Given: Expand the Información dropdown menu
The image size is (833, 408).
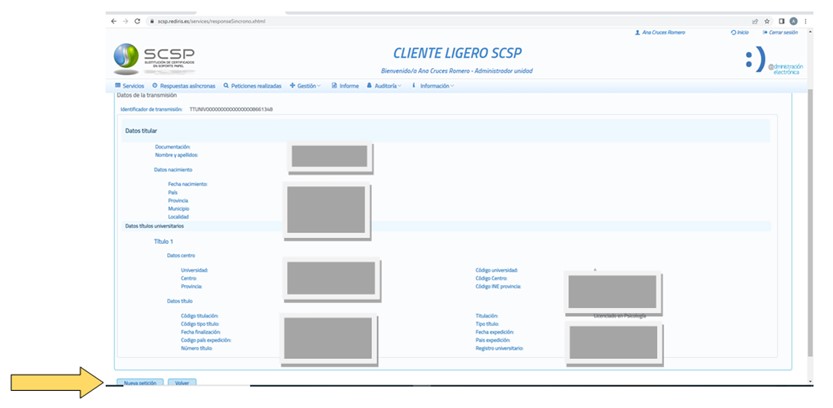Looking at the screenshot, I should point(433,86).
